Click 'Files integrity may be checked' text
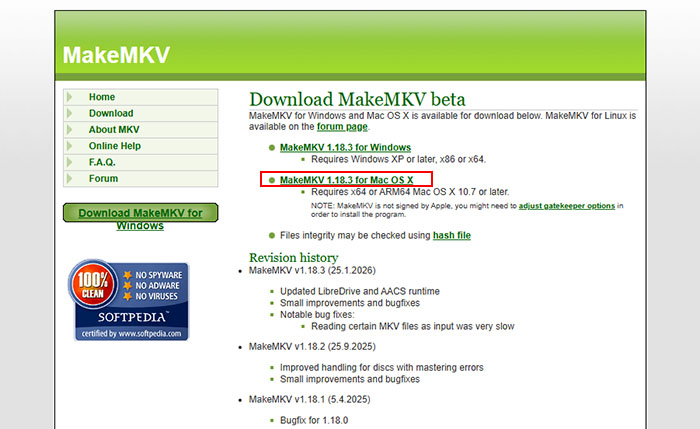Image resolution: width=700 pixels, height=429 pixels. click(x=355, y=235)
